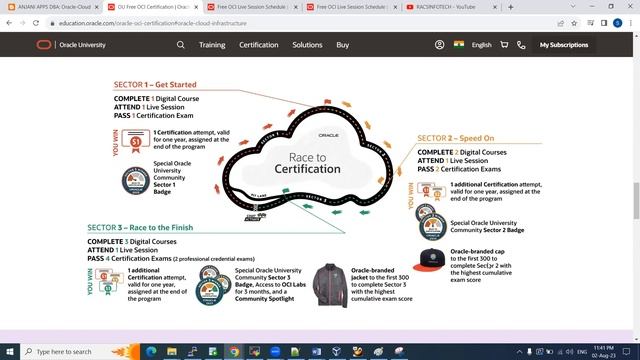
Task: Toggle the browser side panel icon
Action: coord(604,23)
